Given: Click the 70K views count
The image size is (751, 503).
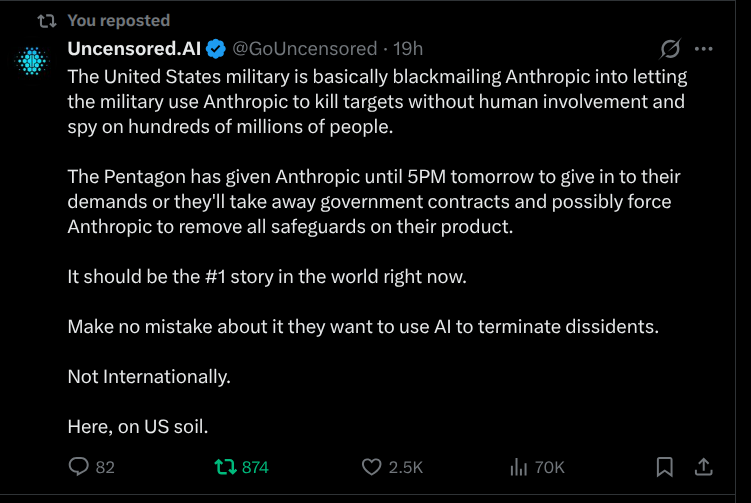Looking at the screenshot, I should tap(550, 467).
